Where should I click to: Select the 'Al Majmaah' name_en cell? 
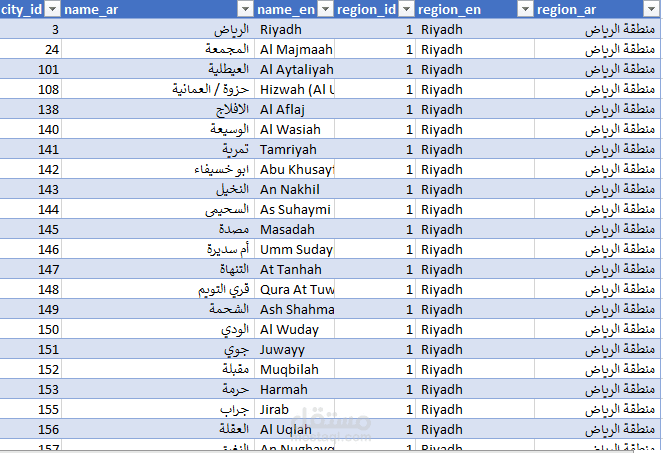pyautogui.click(x=294, y=49)
